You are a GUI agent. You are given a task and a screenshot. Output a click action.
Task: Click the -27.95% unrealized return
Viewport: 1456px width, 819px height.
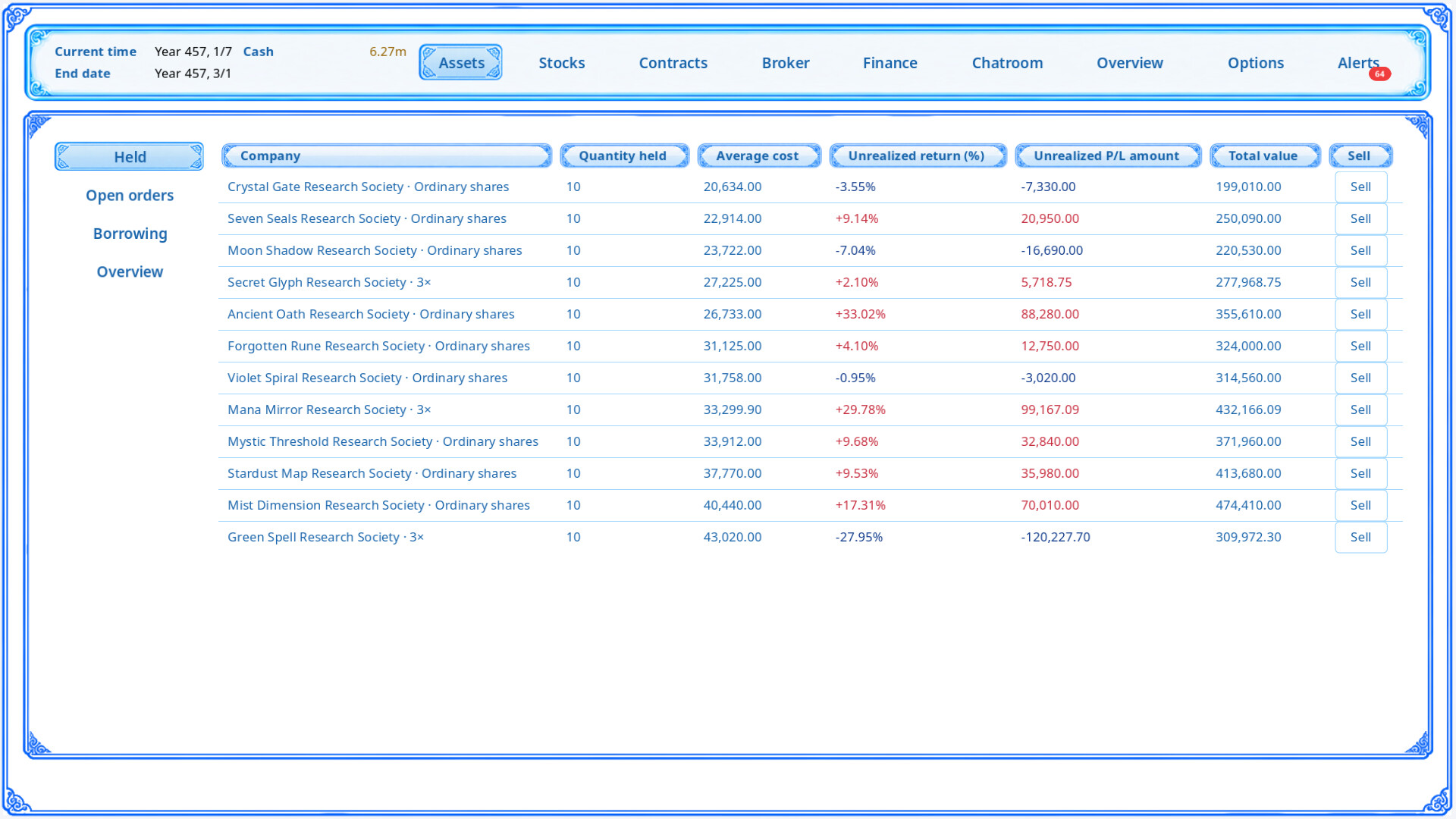click(x=858, y=537)
